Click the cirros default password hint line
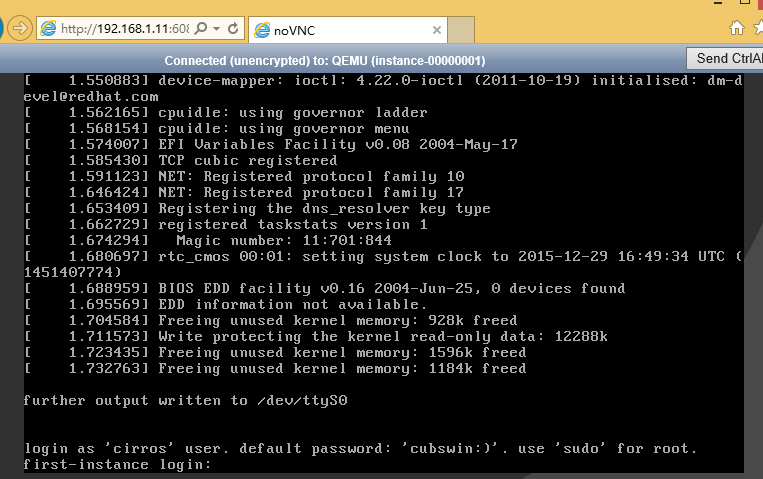This screenshot has height=479, width=763. point(360,448)
